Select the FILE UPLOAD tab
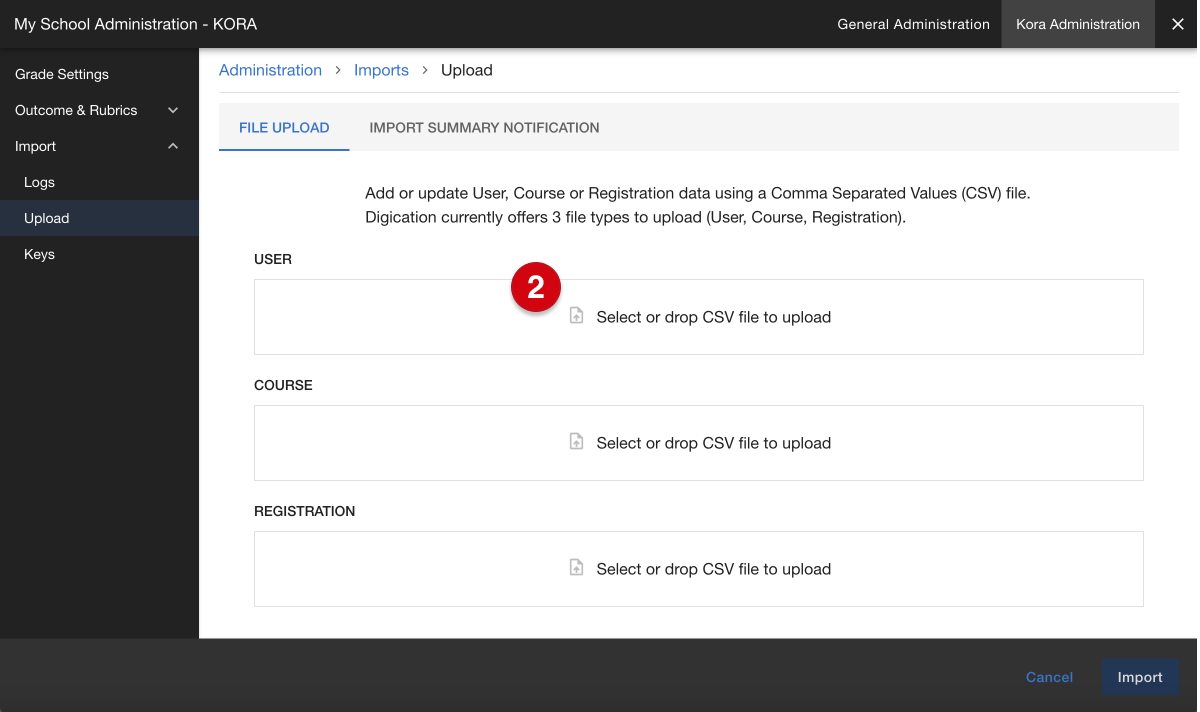The height and width of the screenshot is (712, 1200). (284, 127)
